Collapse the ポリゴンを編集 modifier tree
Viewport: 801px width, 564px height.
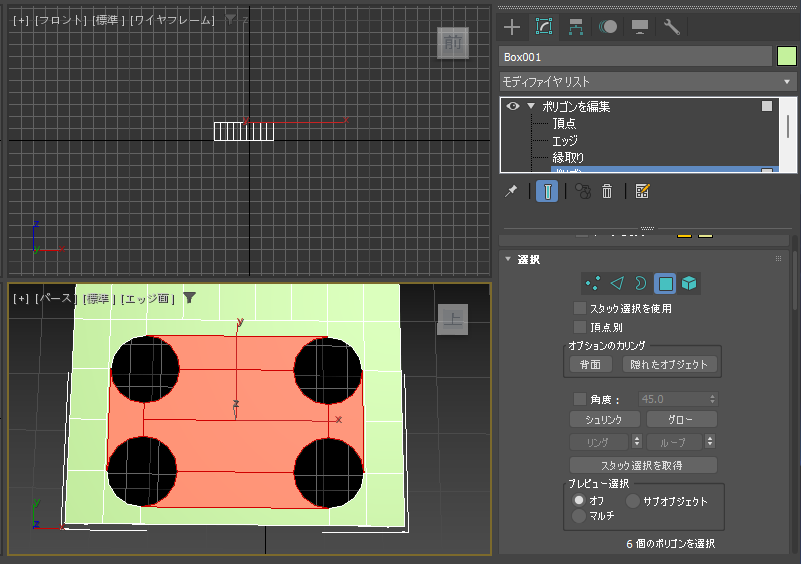531,106
